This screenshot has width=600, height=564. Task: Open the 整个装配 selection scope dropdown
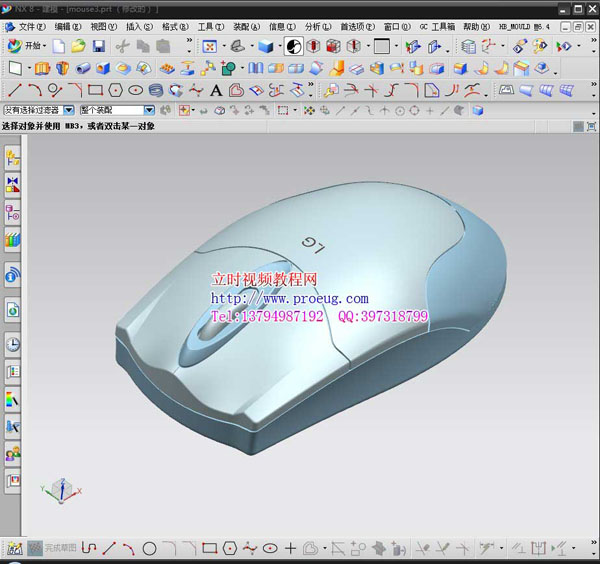pos(149,111)
